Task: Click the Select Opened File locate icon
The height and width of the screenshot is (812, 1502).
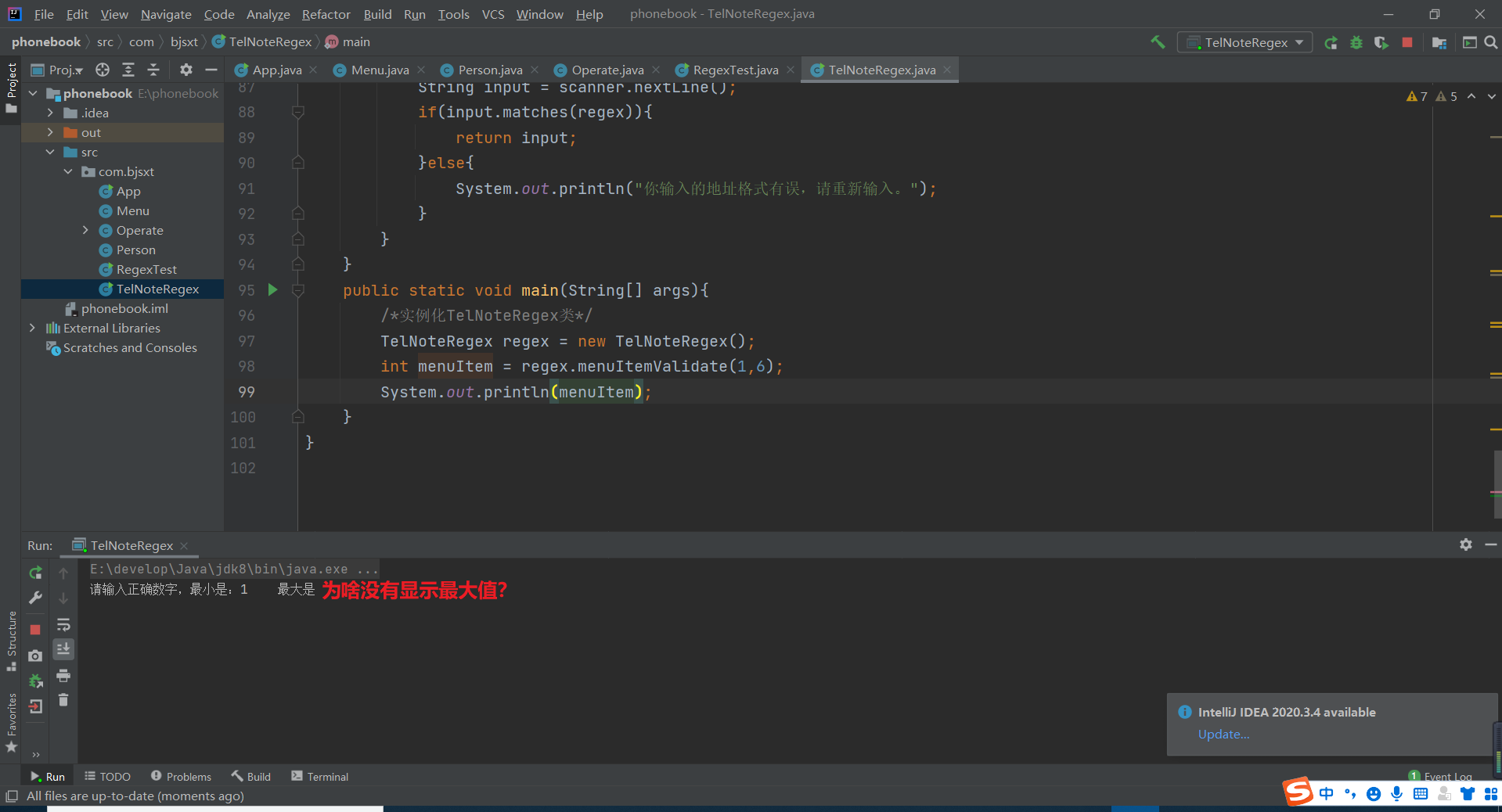Action: [103, 70]
